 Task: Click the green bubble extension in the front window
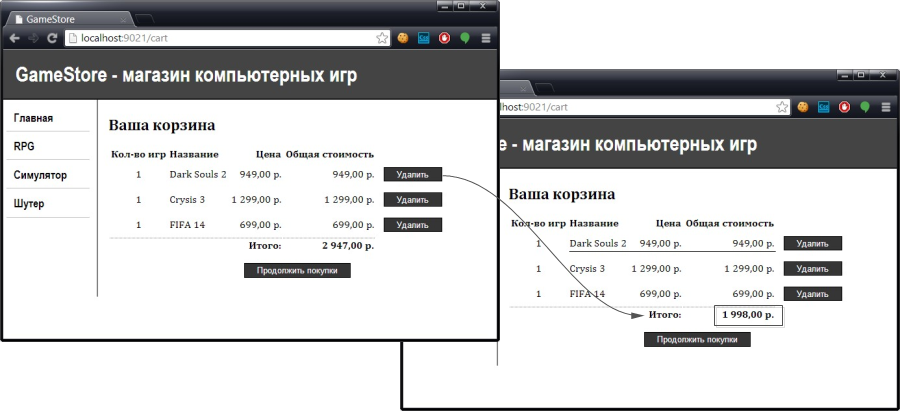click(465, 38)
